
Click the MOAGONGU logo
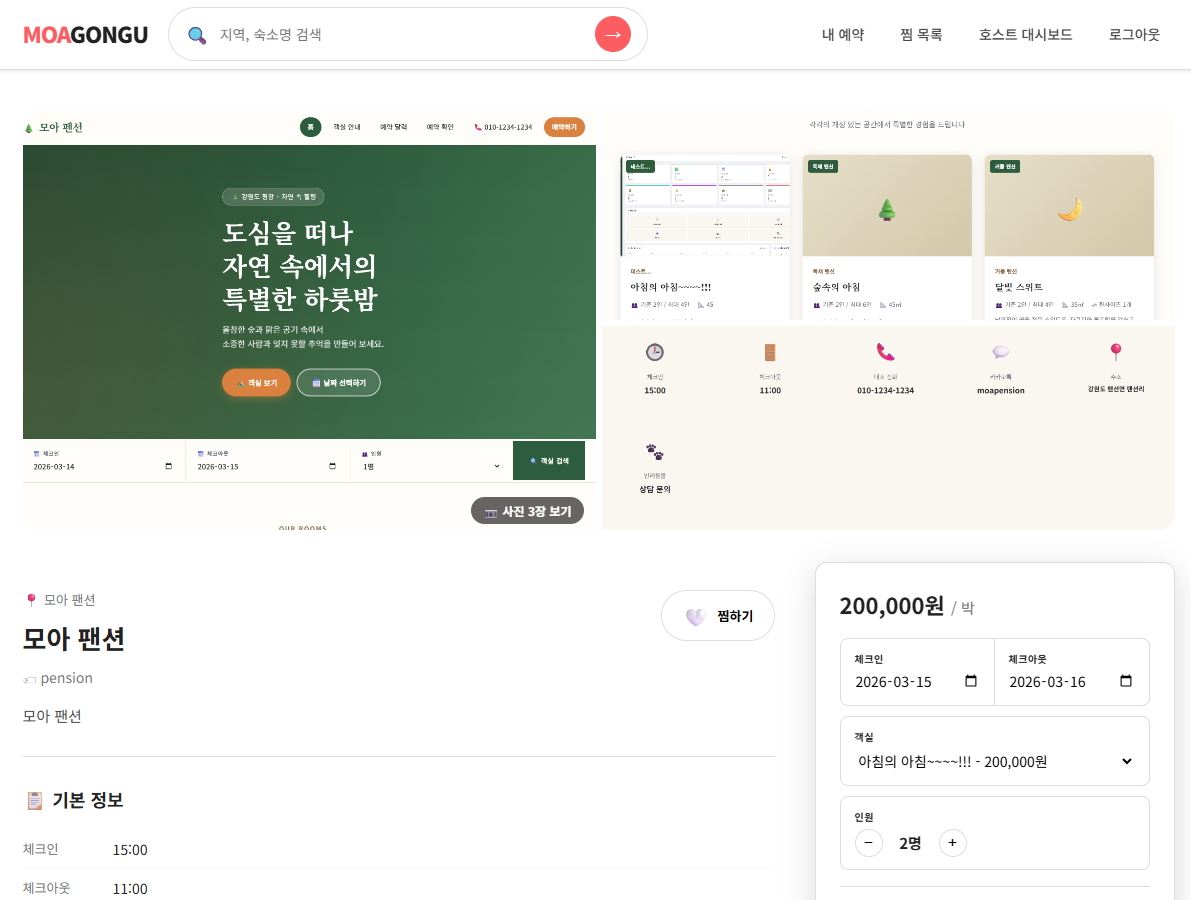(85, 35)
